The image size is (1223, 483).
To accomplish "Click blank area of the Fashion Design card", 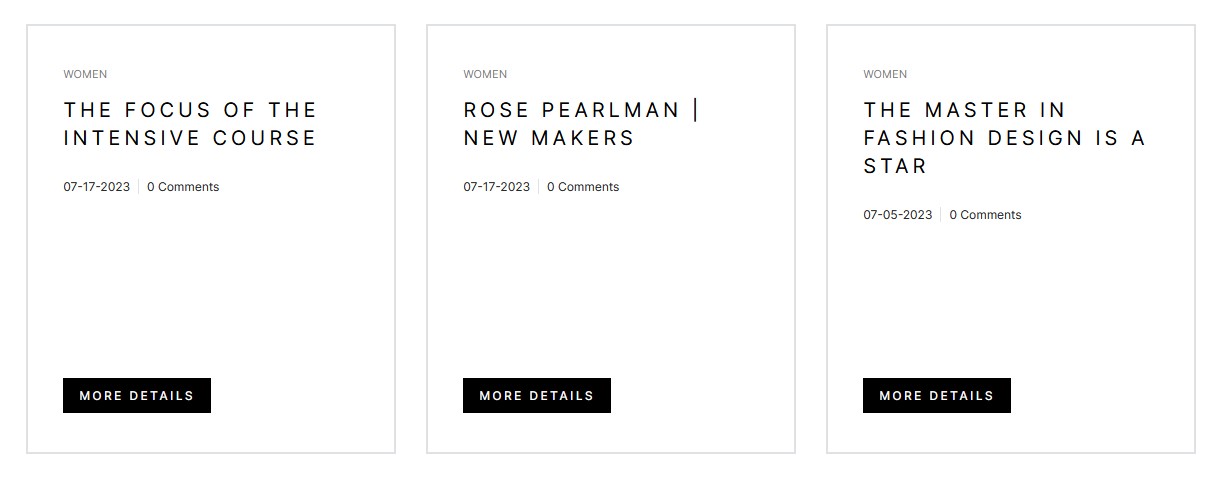I will [1011, 300].
